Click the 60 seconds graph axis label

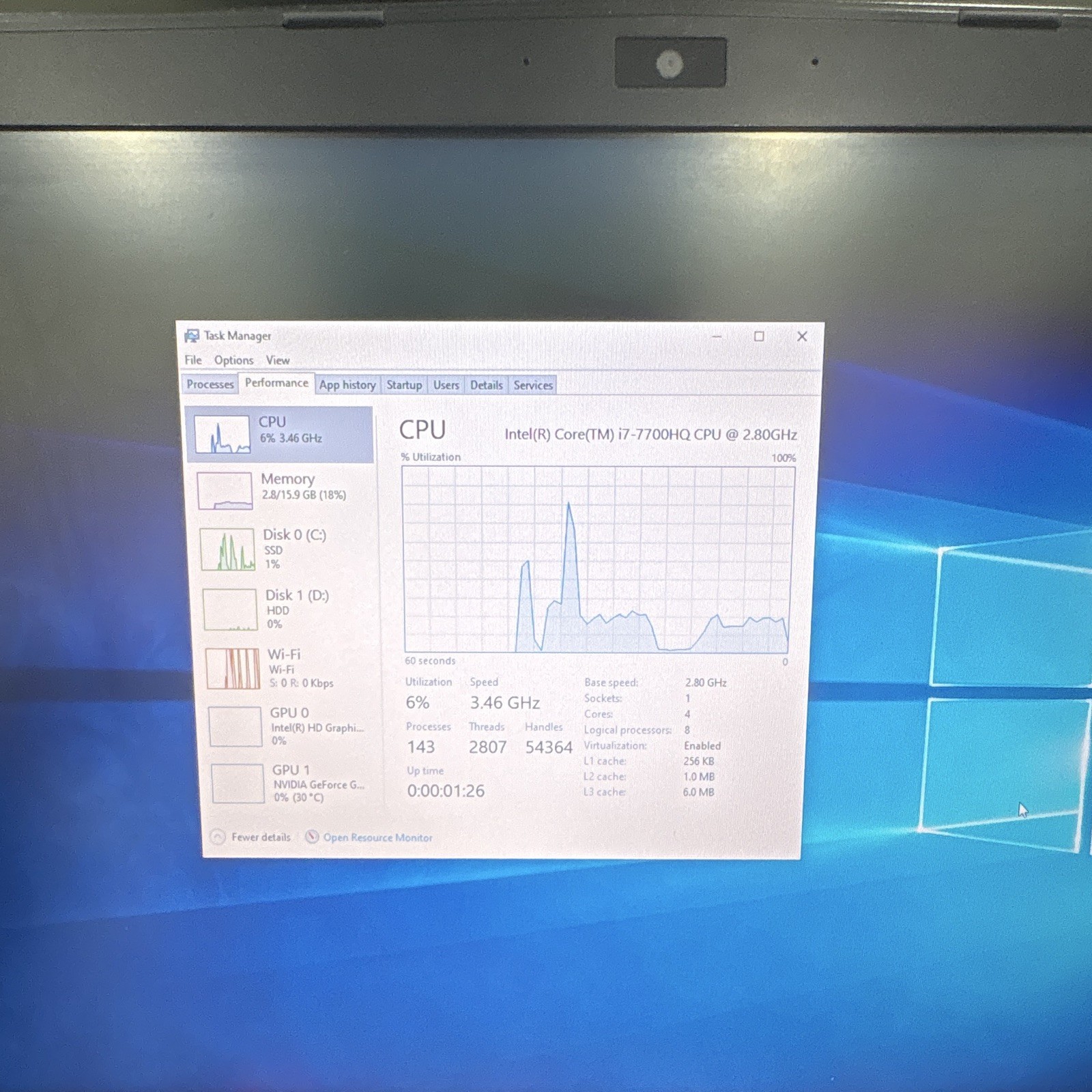click(430, 661)
